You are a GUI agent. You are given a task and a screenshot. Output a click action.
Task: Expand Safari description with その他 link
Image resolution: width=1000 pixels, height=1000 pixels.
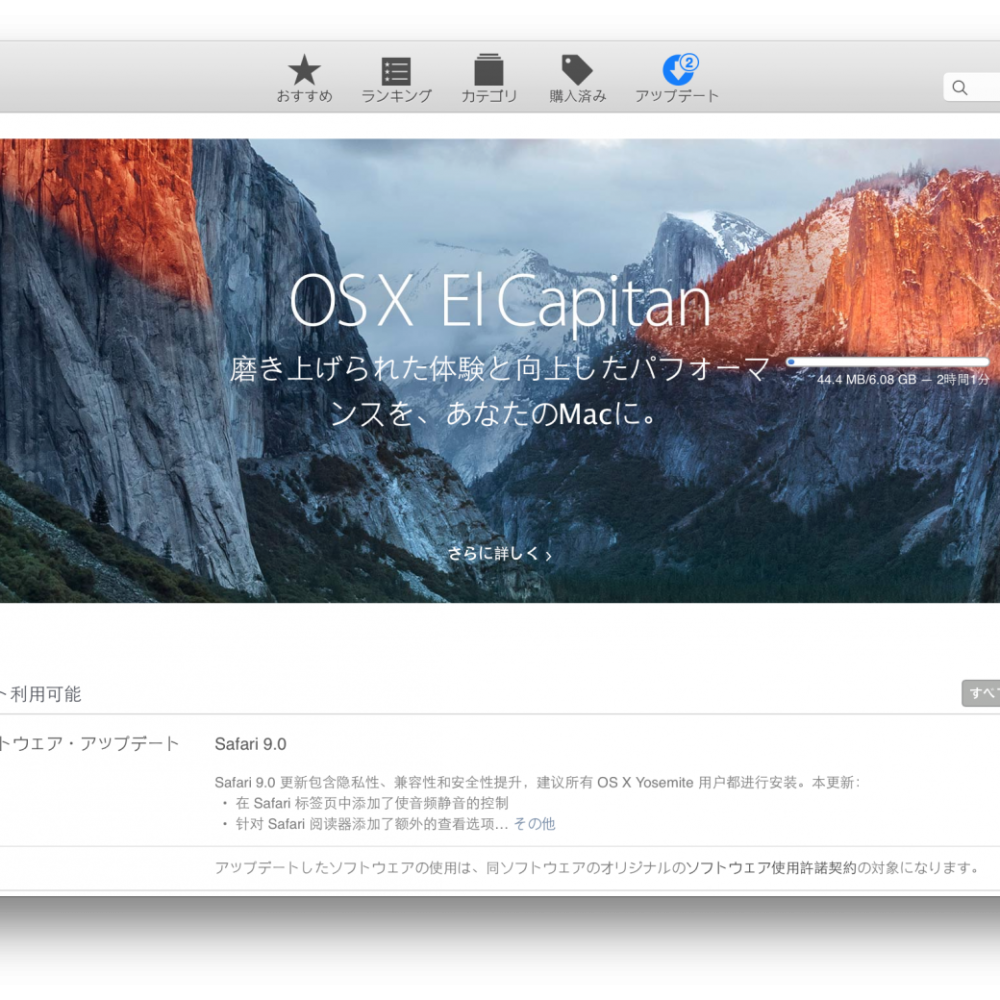pos(534,824)
